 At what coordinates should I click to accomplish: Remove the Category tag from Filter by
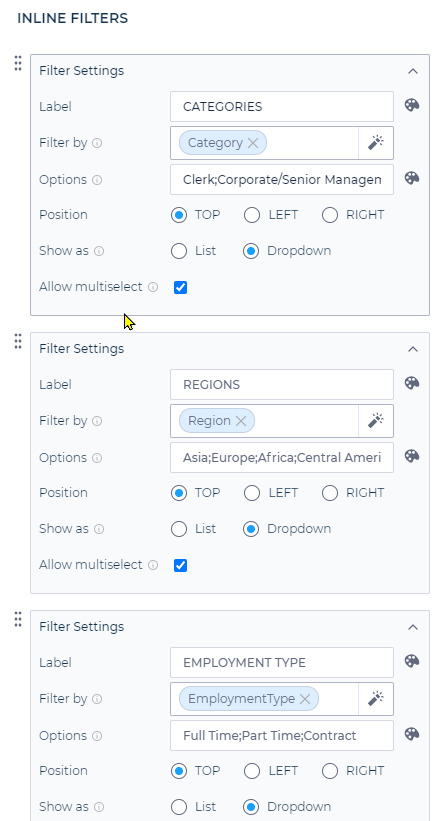[x=253, y=143]
